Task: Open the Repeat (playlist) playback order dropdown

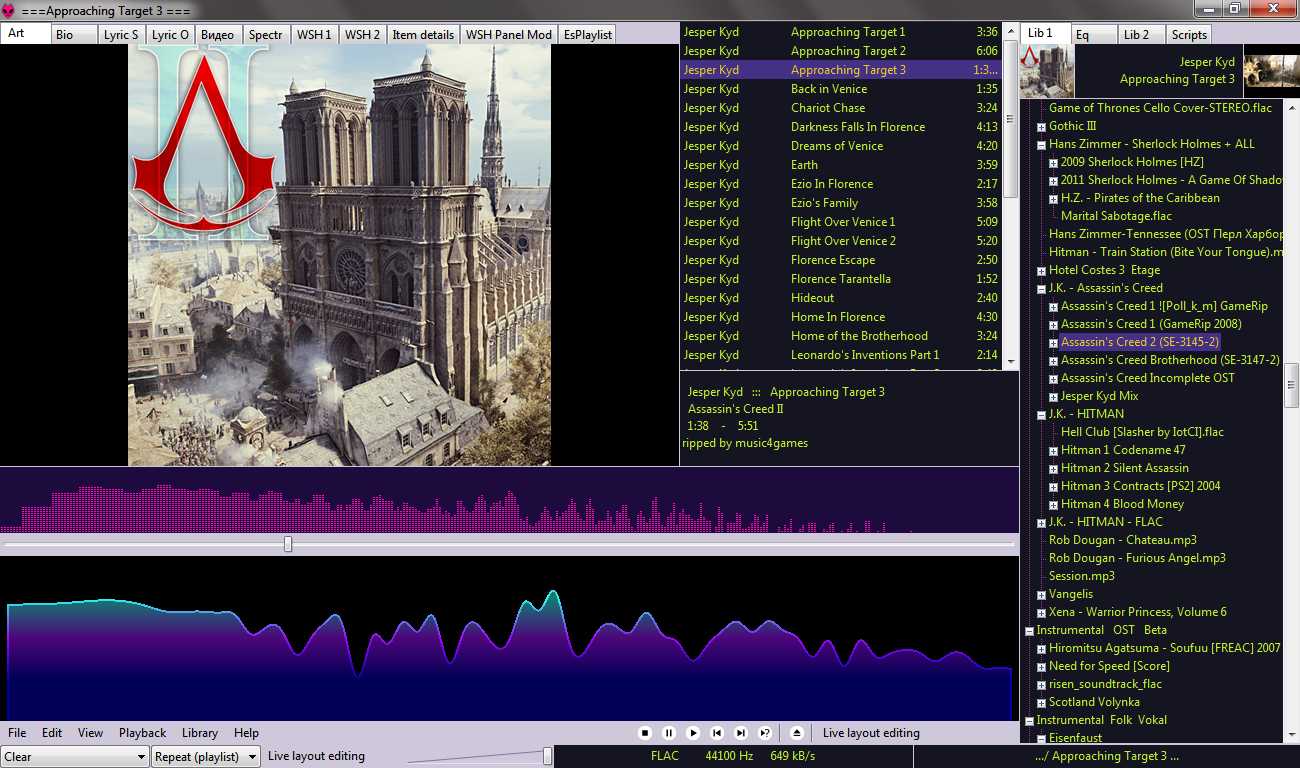Action: 206,757
